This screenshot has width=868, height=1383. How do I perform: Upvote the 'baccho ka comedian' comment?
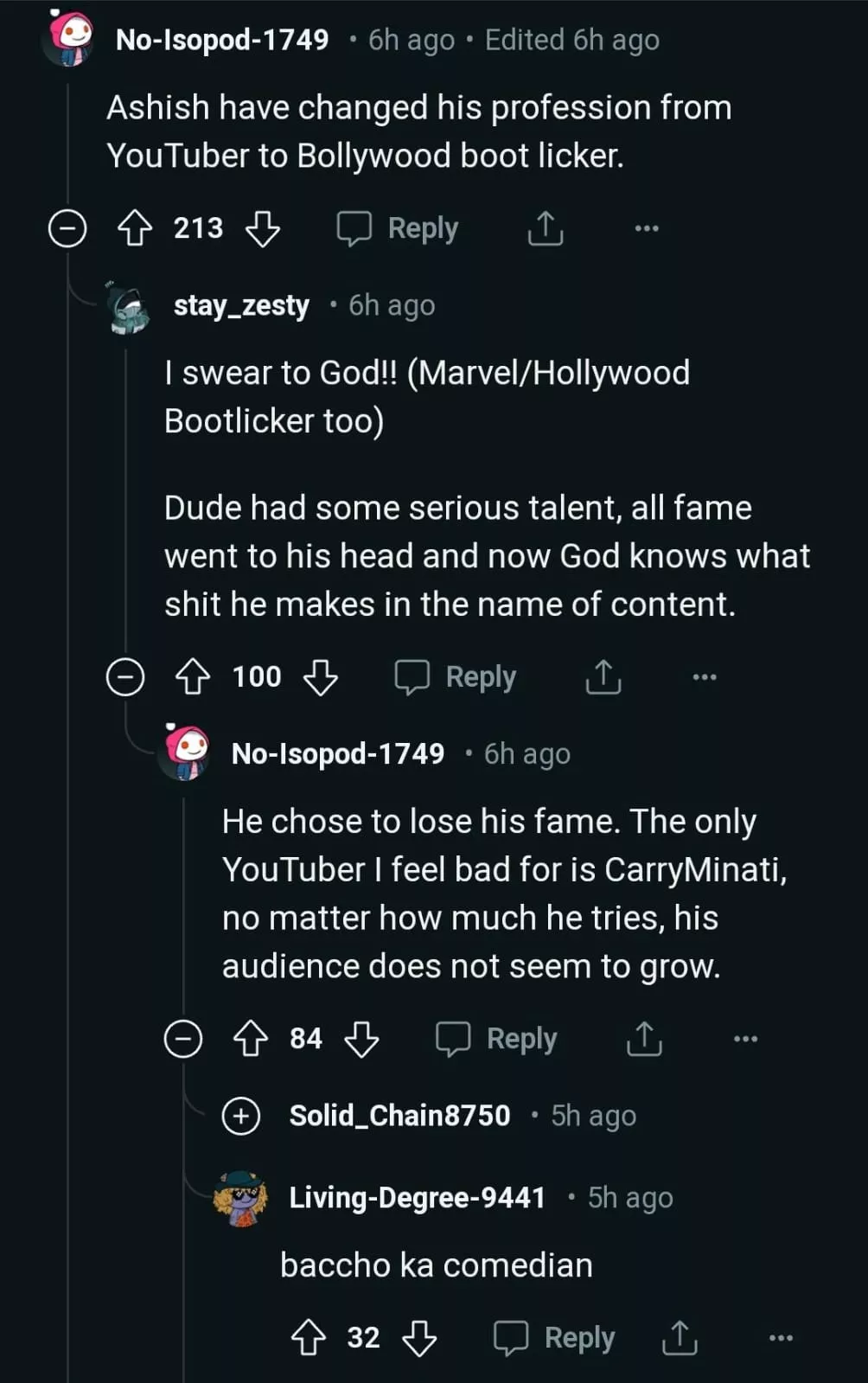point(308,1338)
